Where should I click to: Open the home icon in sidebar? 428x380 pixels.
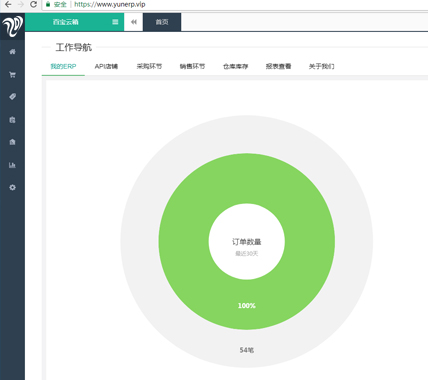coord(12,52)
